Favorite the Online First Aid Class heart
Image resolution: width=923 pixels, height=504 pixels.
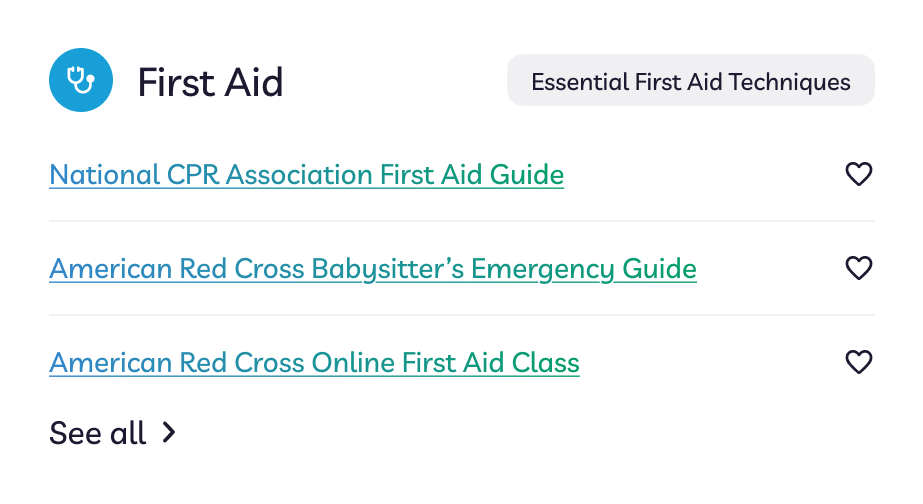(x=858, y=362)
